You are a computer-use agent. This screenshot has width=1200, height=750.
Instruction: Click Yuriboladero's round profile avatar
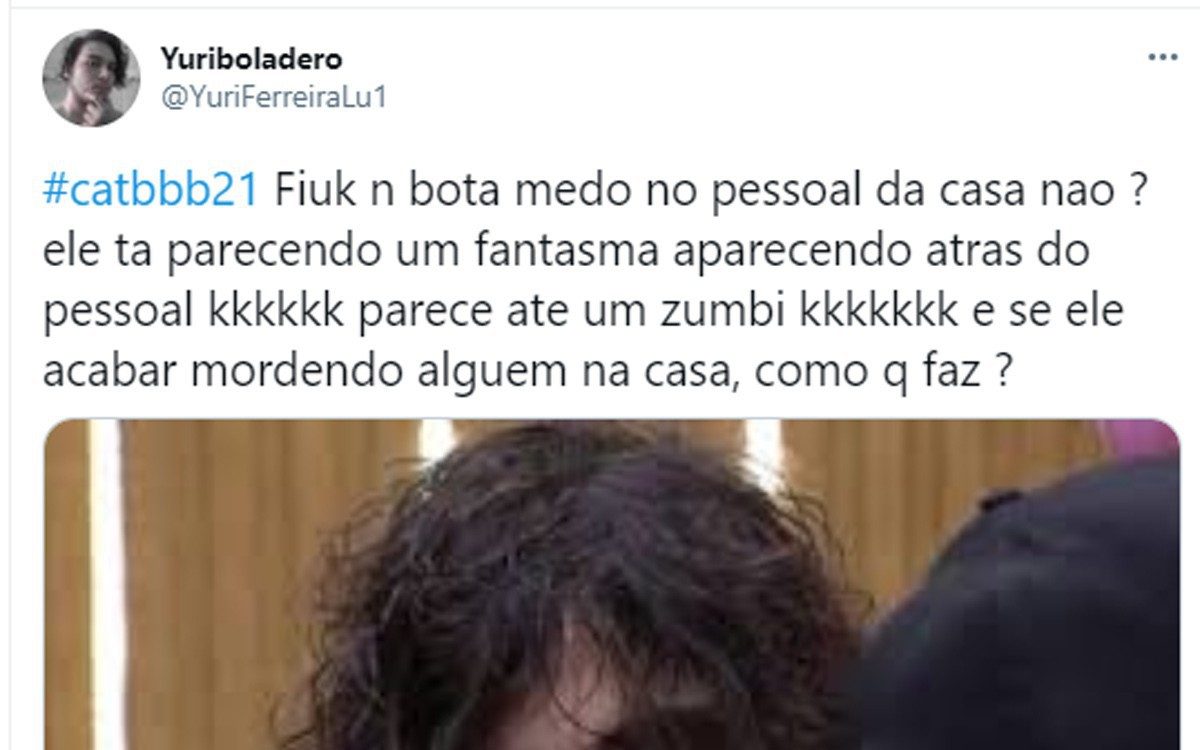pos(91,78)
